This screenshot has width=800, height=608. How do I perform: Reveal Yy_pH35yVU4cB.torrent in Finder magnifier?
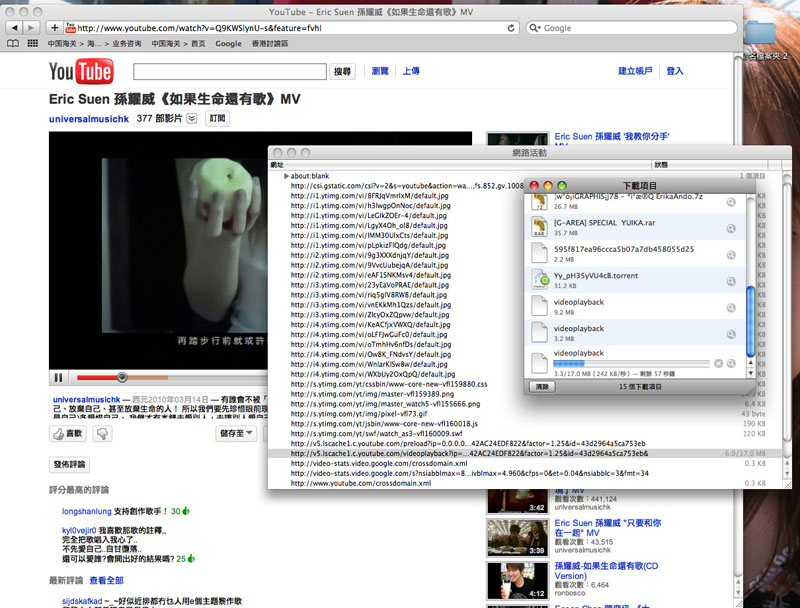[732, 281]
